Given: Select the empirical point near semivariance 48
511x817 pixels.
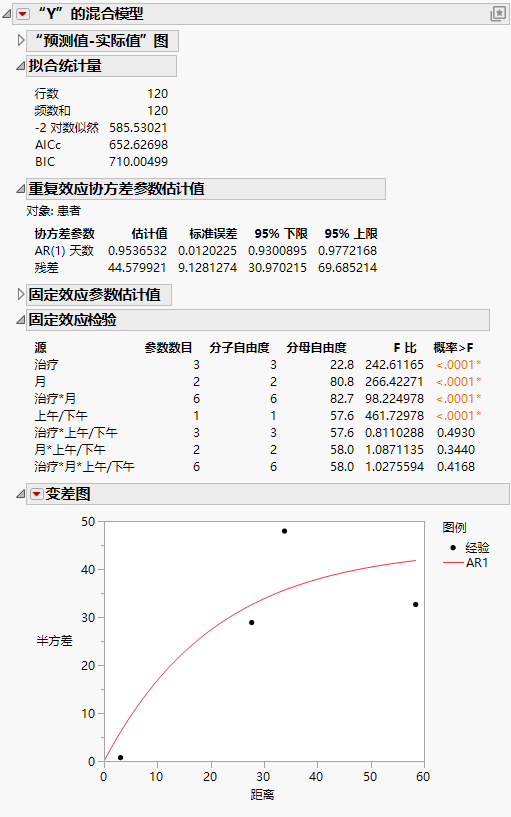Looking at the screenshot, I should 284,531.
